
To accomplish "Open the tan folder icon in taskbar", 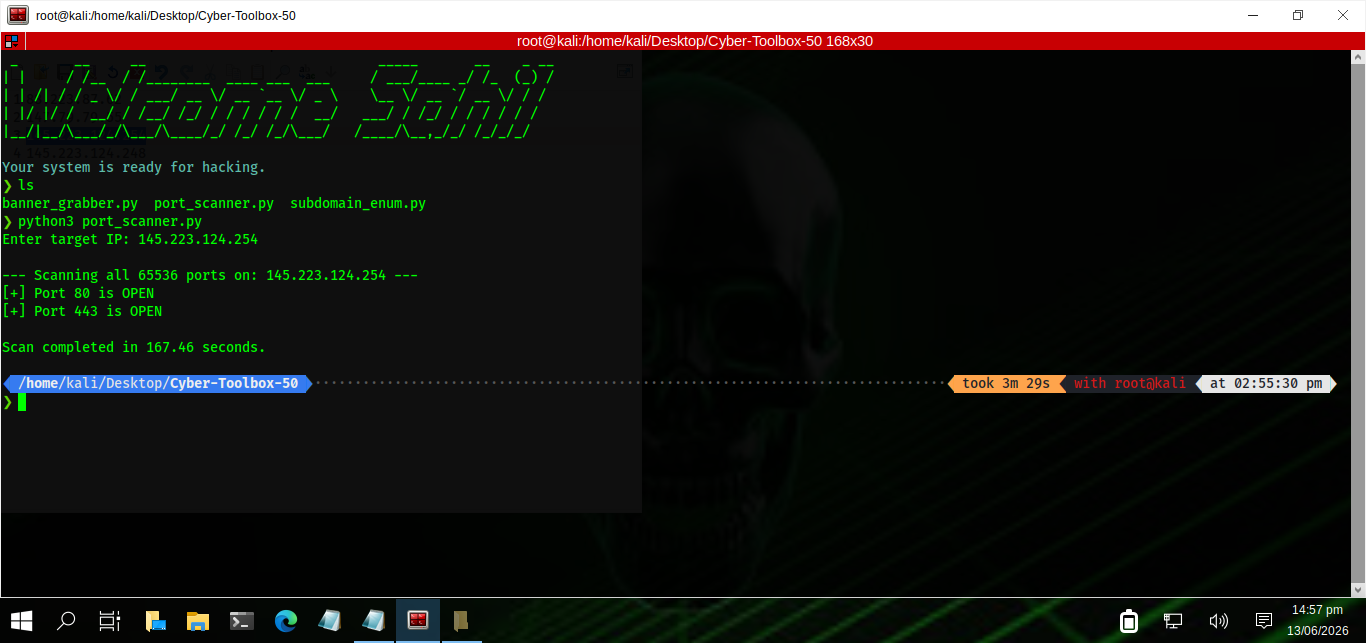I will (x=461, y=621).
